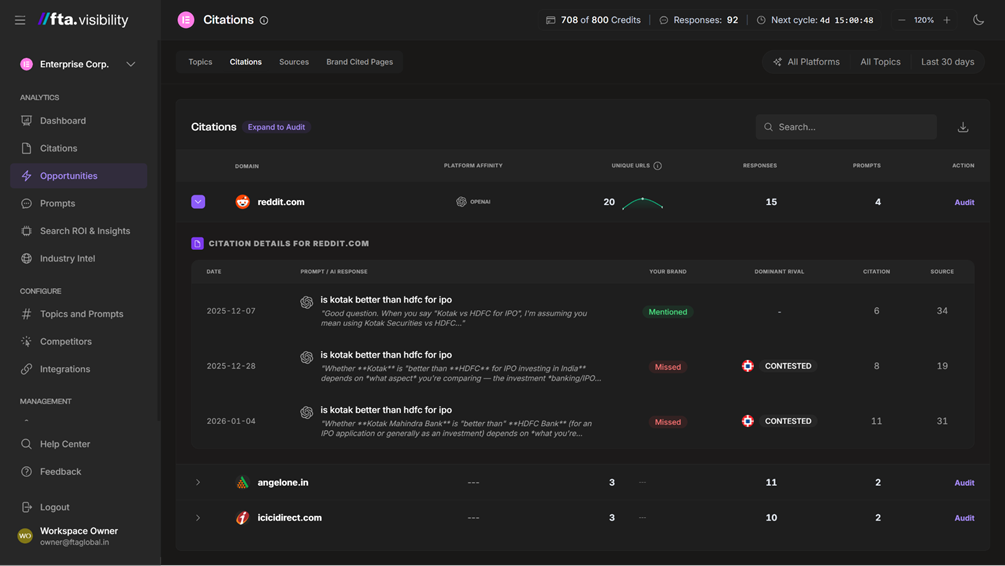Click the icicidirect.com logo icon

[242, 518]
